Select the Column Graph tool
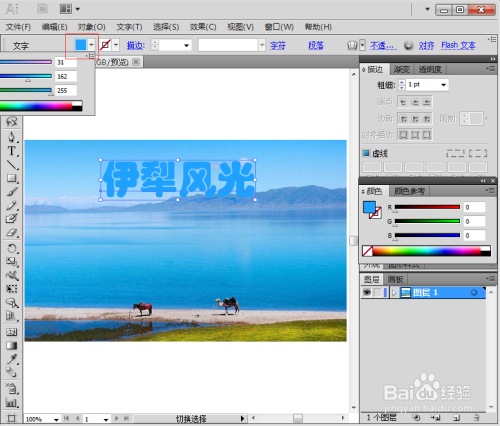Screen dimensions: 500x426 tap(12, 403)
